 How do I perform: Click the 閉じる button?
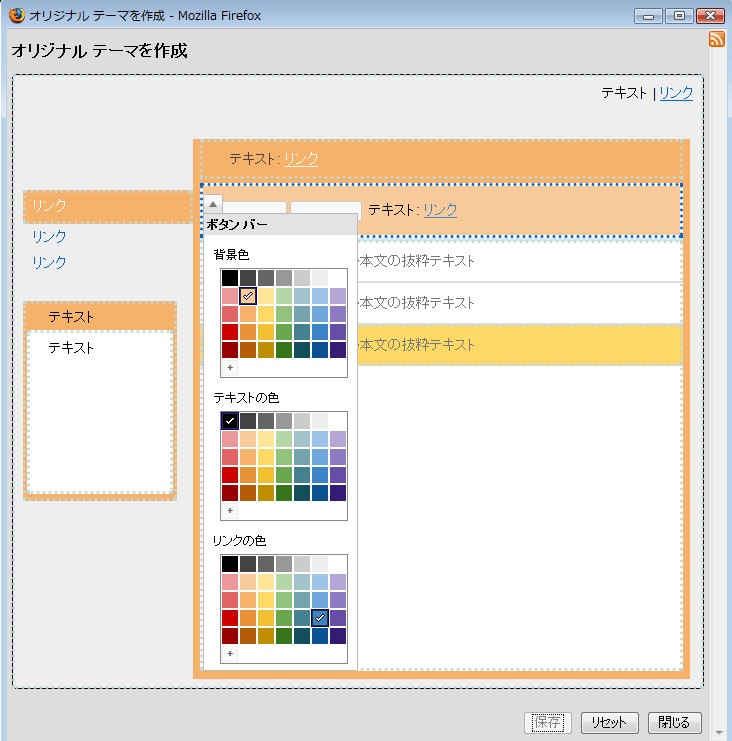click(674, 723)
